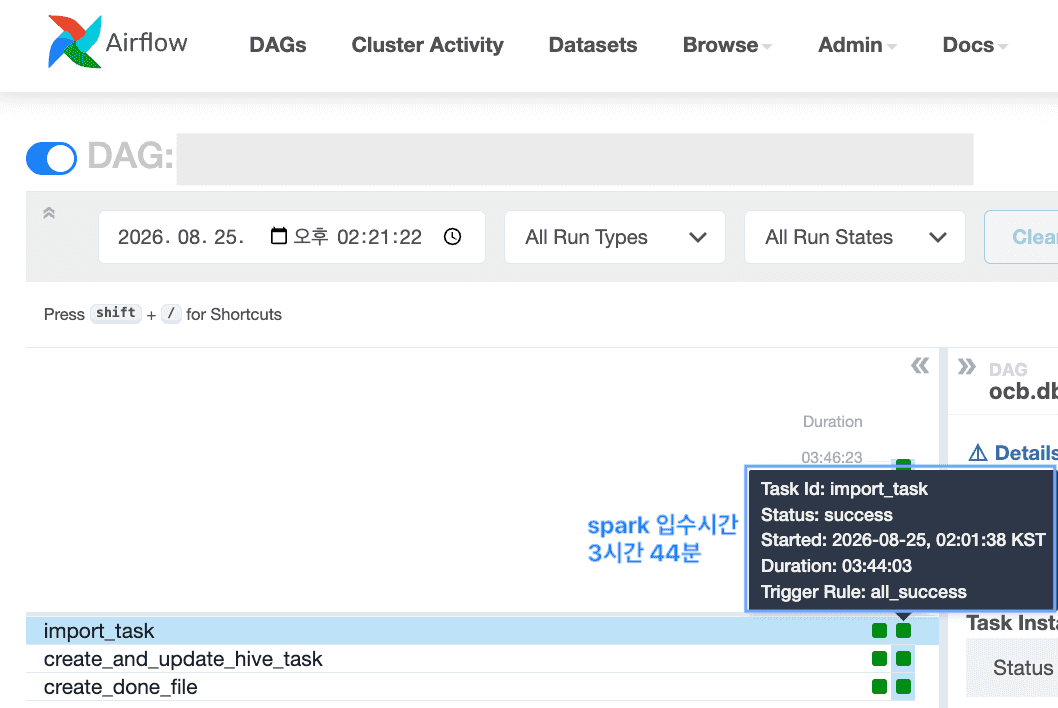Click the earlier create_done_file green status square
The height and width of the screenshot is (708, 1058).
click(879, 686)
